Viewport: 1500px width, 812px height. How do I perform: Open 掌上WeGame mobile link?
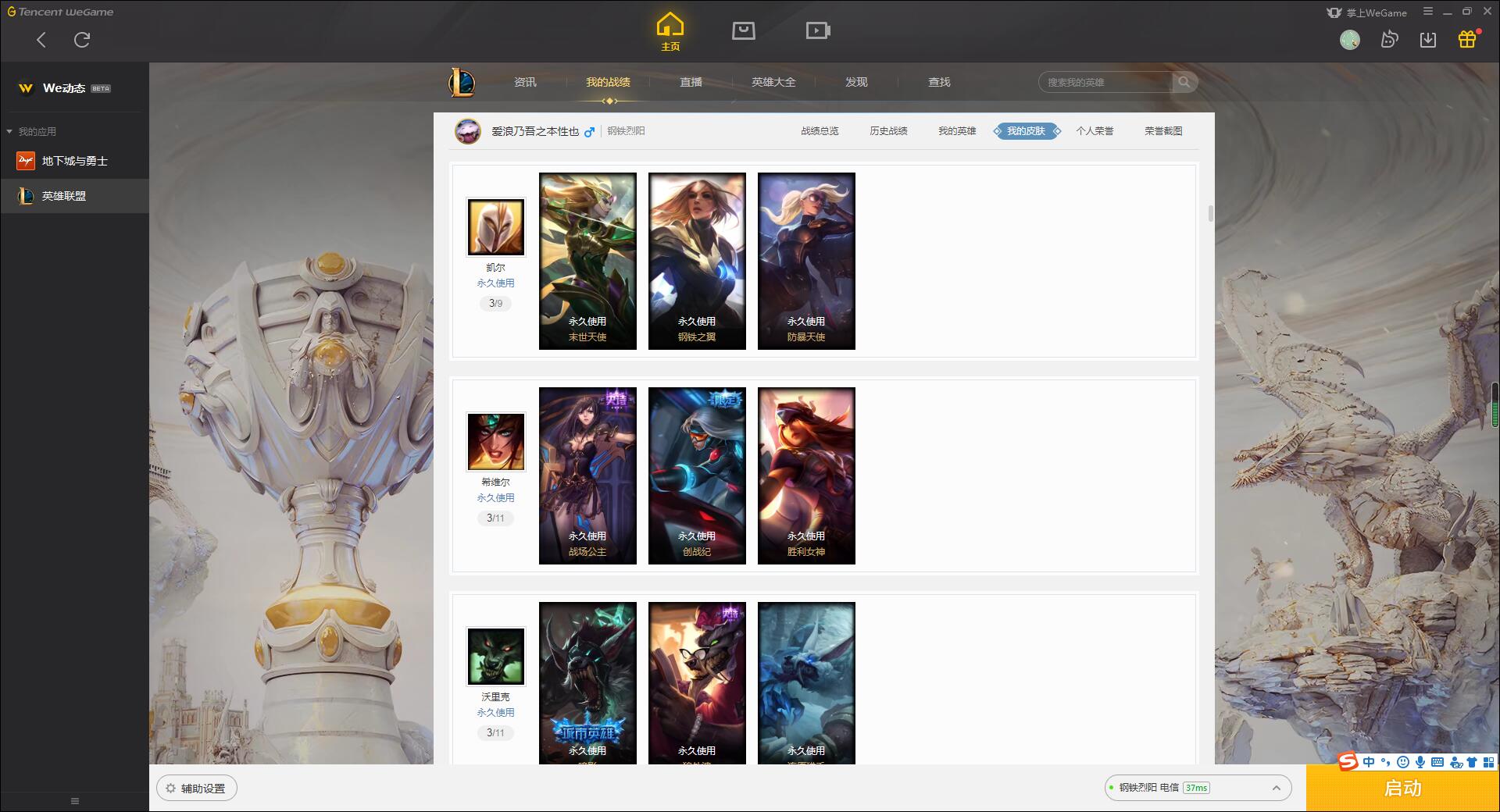(1366, 12)
